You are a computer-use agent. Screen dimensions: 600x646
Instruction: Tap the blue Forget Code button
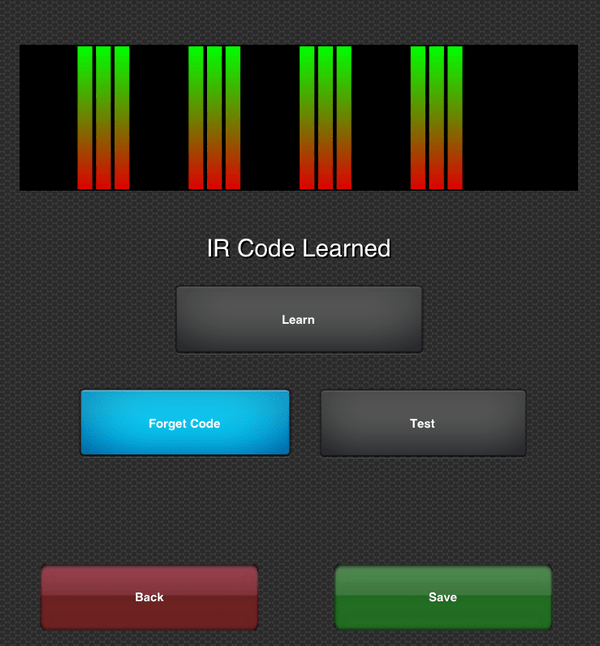[185, 423]
